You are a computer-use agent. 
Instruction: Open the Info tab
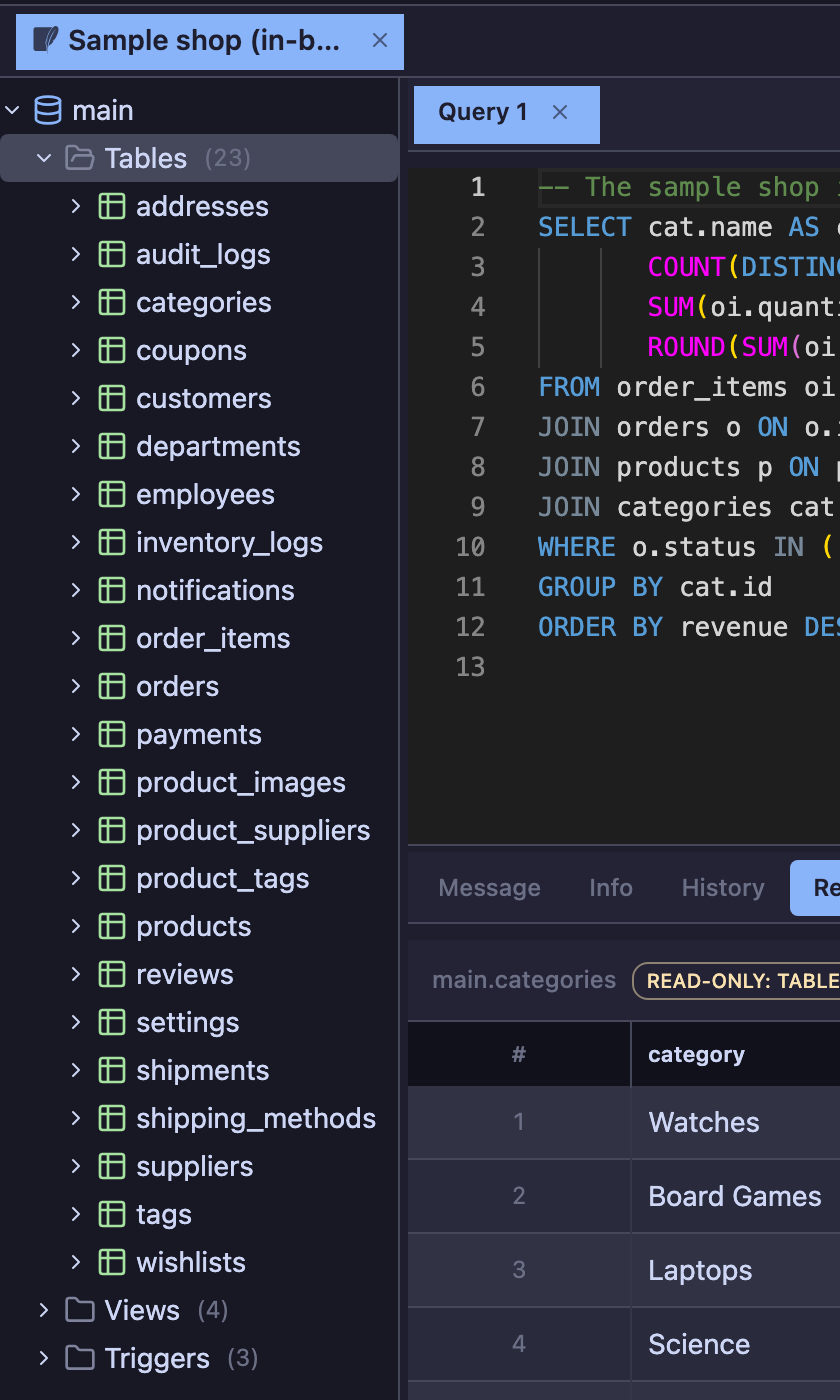(x=611, y=888)
